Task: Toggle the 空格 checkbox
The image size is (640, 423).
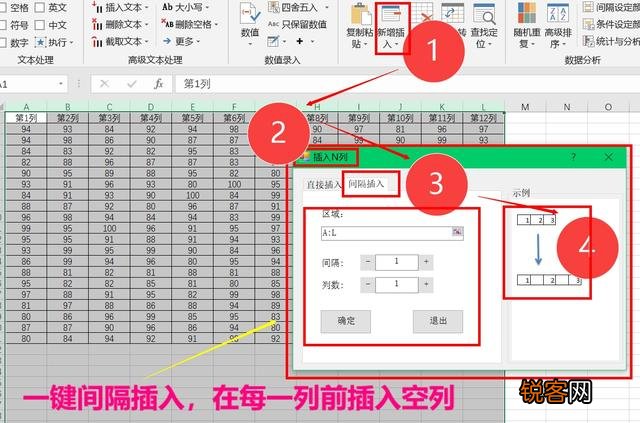Action: click(x=2, y=8)
